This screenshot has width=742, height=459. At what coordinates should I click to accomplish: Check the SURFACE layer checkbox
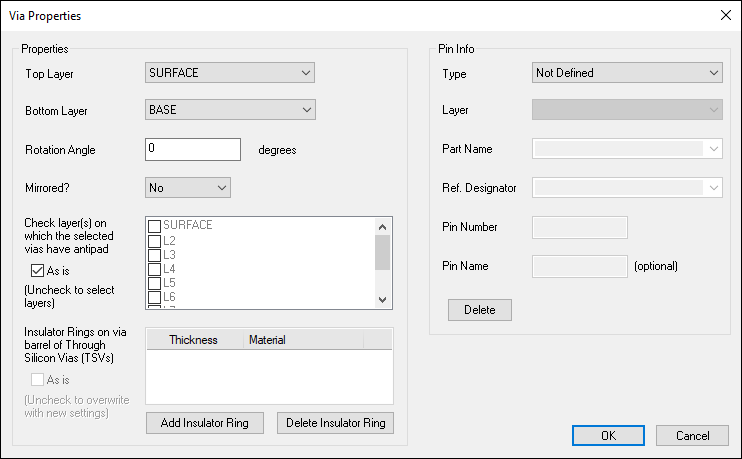tap(154, 227)
